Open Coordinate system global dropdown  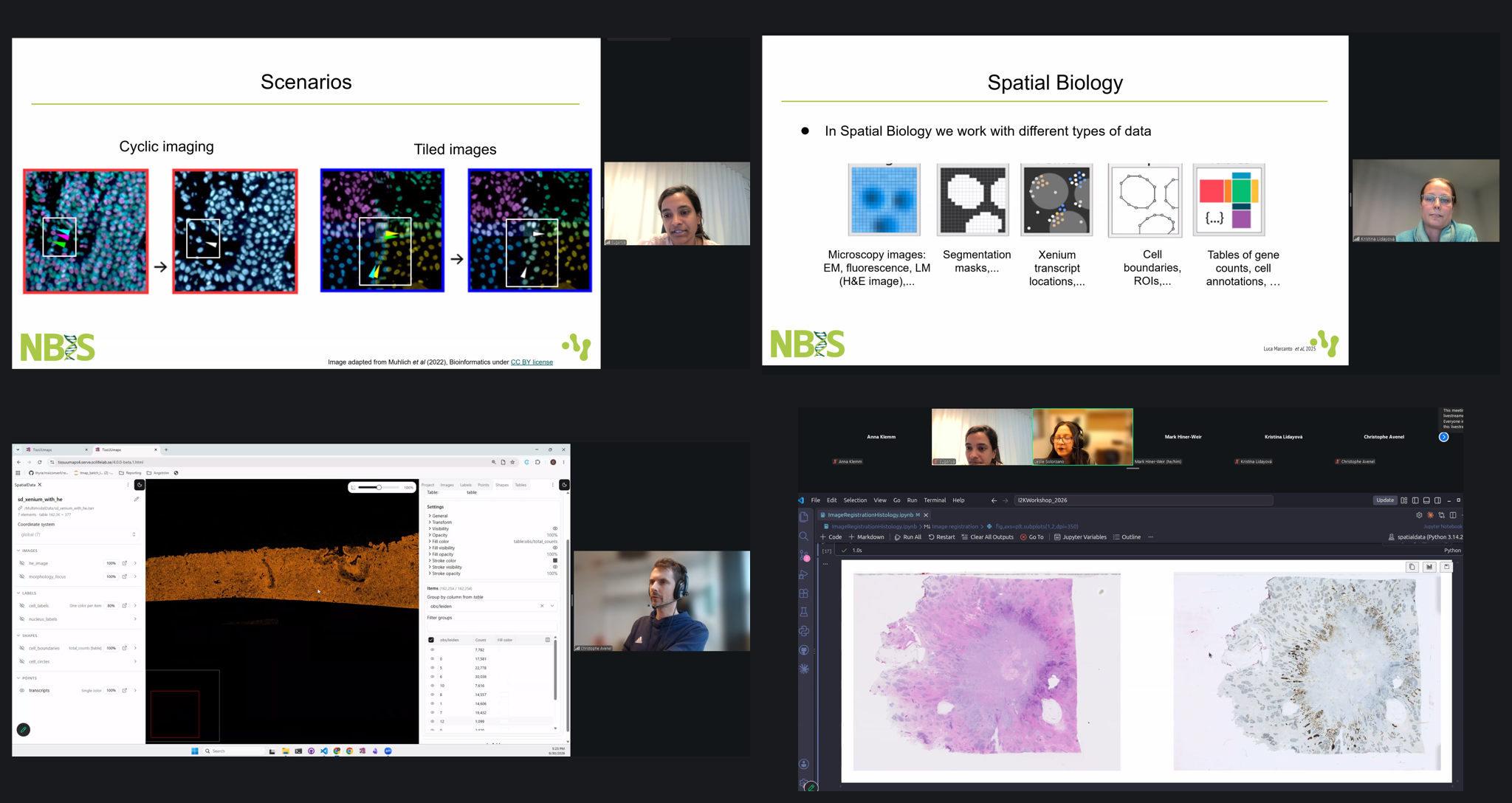coord(78,534)
